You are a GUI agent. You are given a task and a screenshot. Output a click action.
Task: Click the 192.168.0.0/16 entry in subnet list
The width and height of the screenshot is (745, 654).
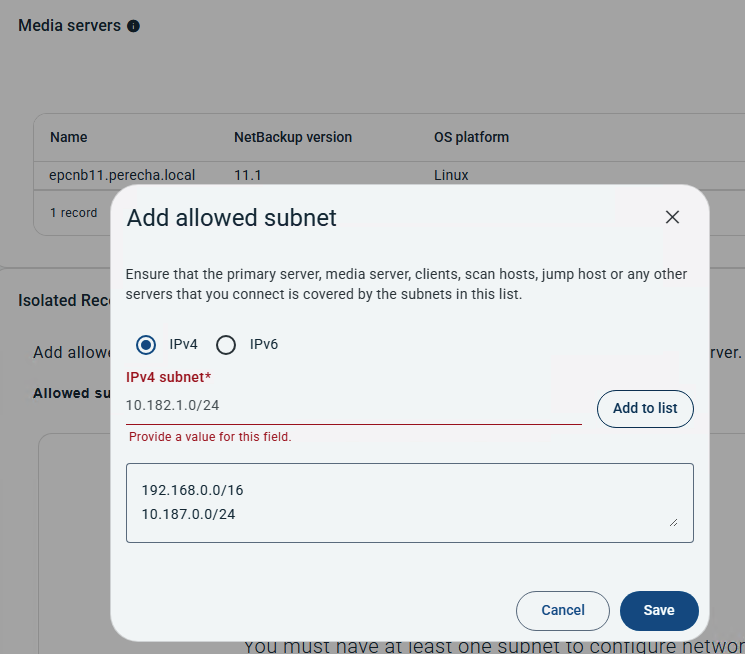[192, 491]
